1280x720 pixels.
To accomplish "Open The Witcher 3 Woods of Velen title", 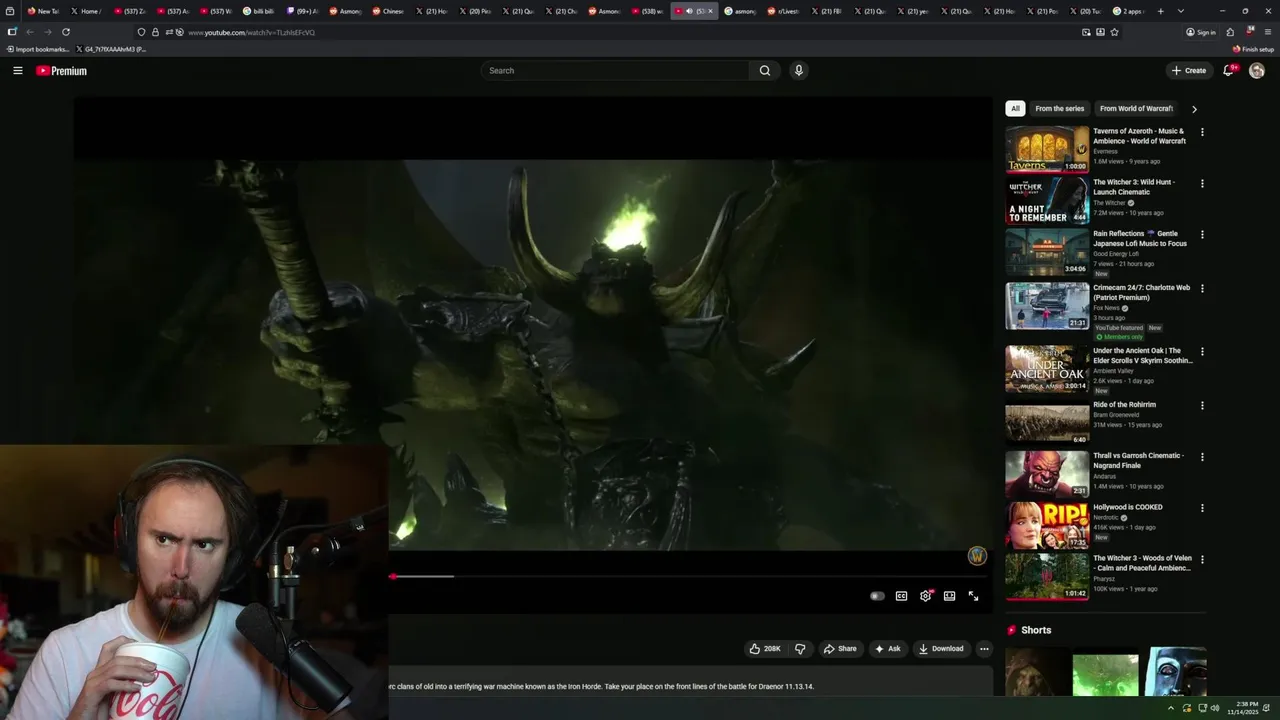I will 1142,563.
